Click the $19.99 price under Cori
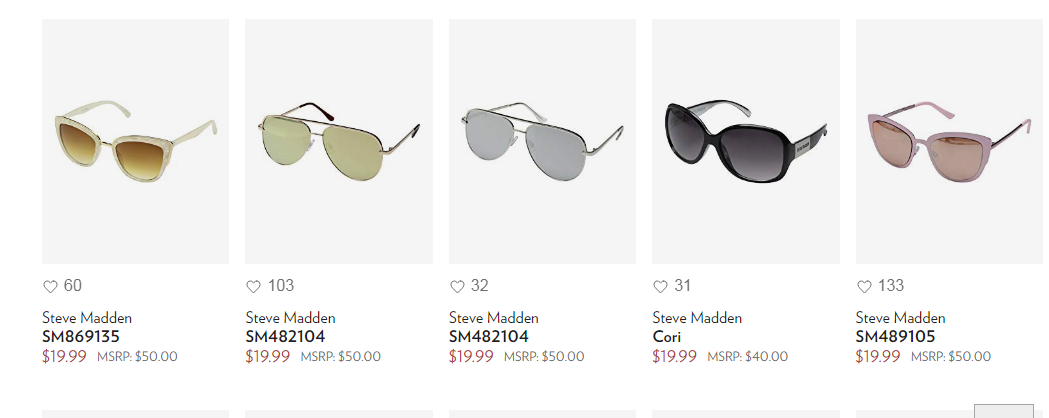 [x=674, y=356]
